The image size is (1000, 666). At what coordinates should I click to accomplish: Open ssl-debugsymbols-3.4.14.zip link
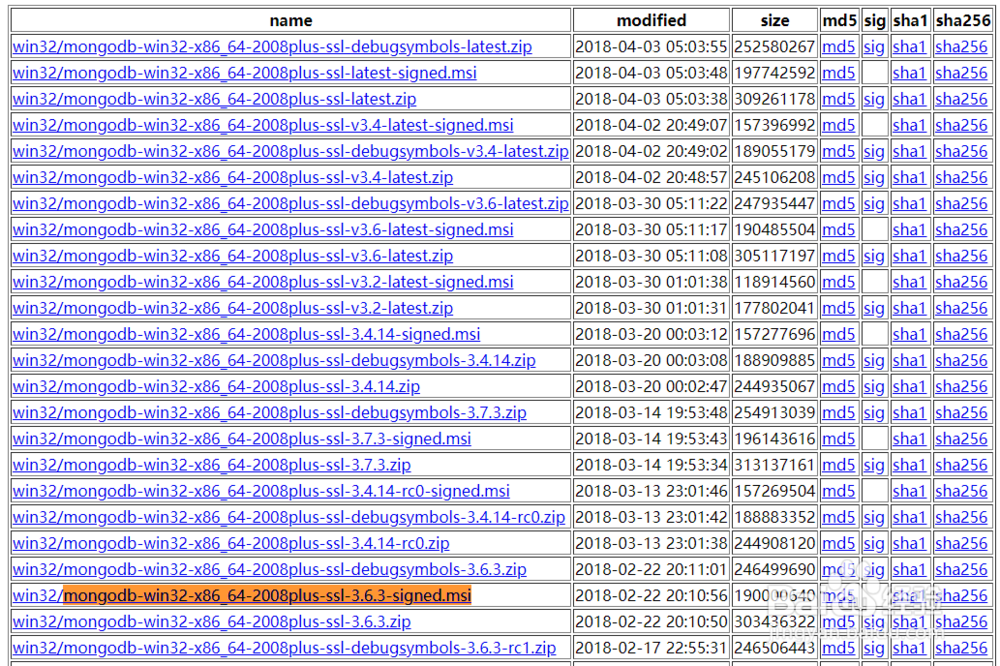point(274,360)
